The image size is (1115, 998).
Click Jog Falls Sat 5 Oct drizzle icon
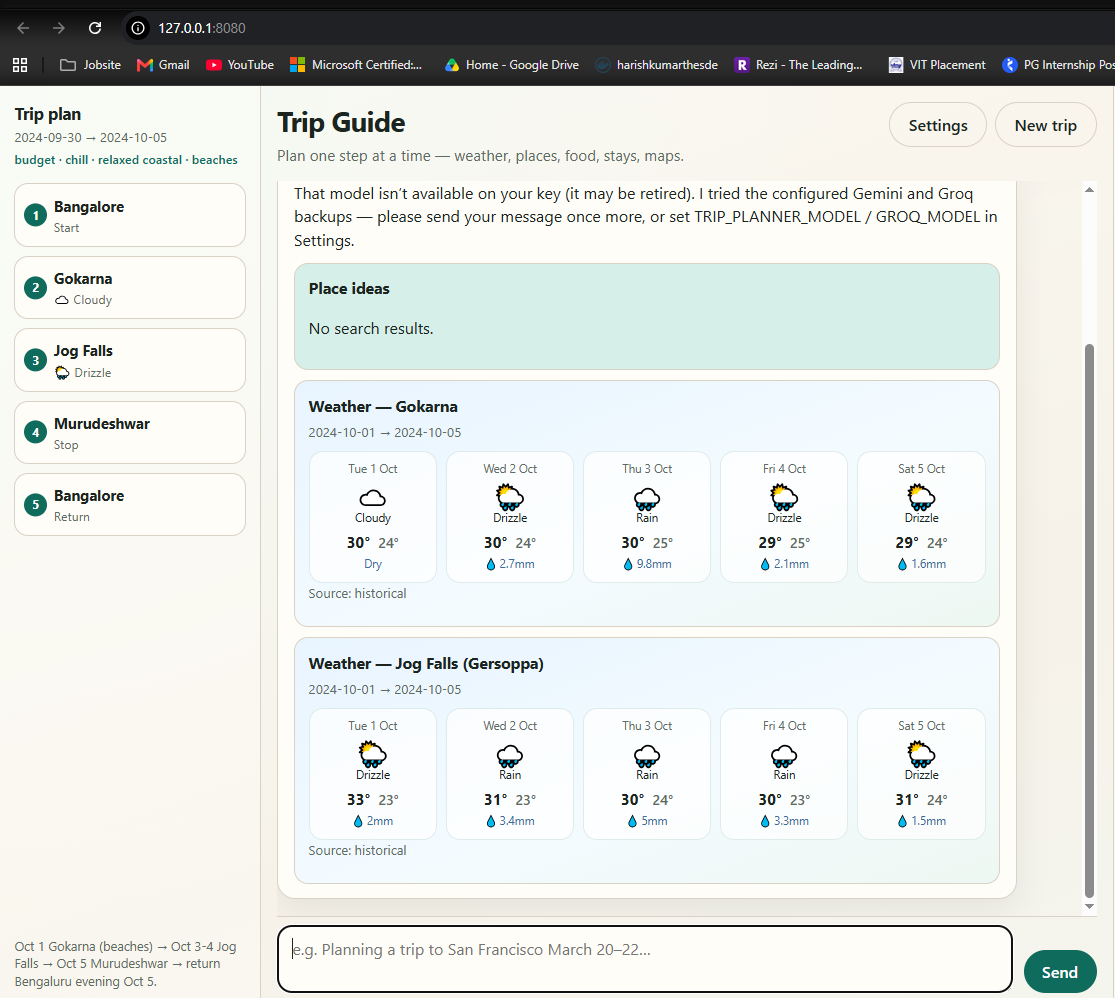point(921,754)
